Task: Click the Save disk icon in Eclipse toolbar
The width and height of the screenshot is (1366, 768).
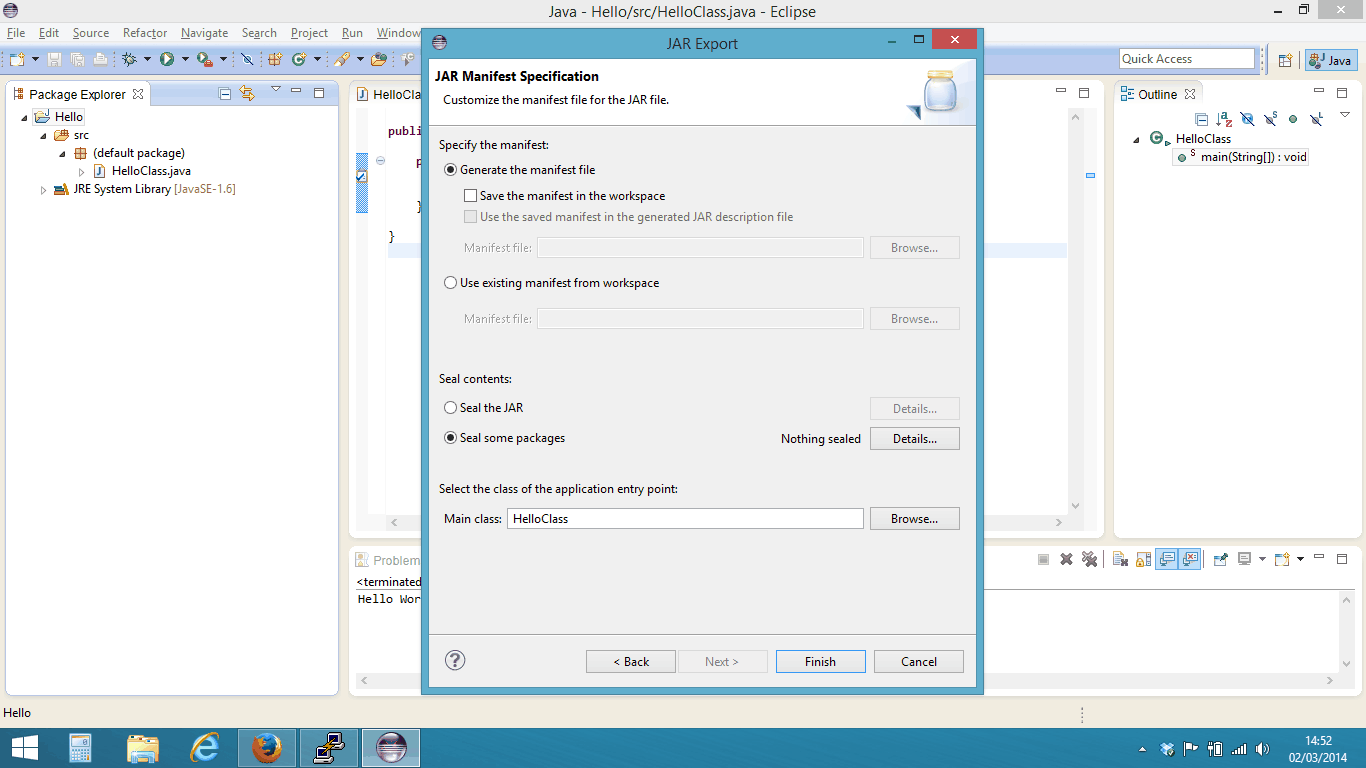Action: (x=54, y=59)
